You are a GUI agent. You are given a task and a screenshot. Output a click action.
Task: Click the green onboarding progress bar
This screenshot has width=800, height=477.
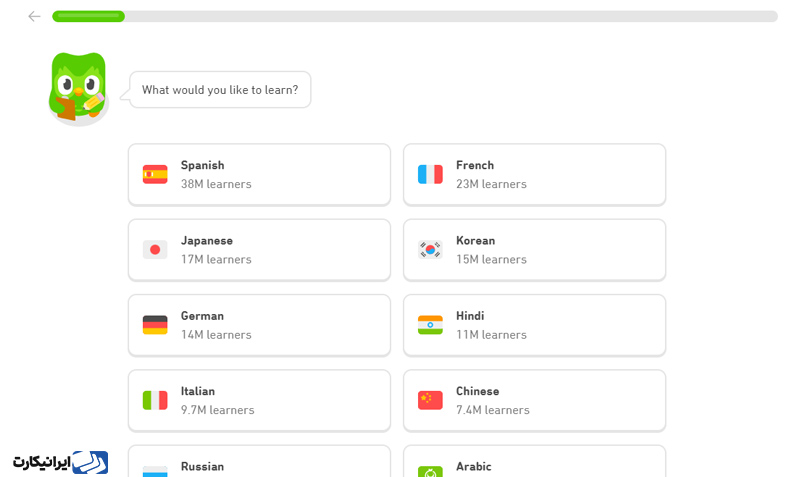pyautogui.click(x=415, y=16)
